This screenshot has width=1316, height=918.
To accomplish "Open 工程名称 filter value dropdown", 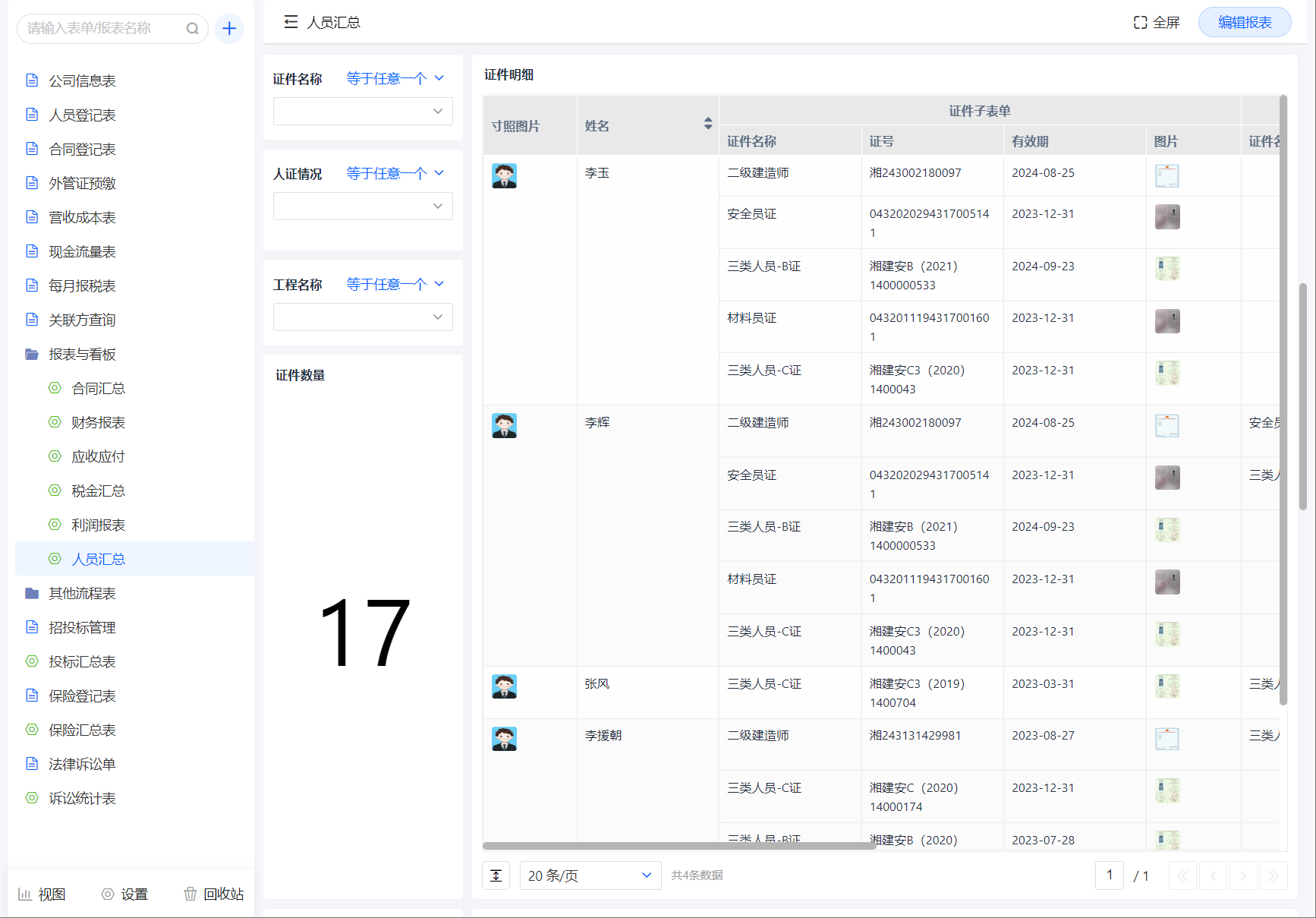I will [363, 317].
